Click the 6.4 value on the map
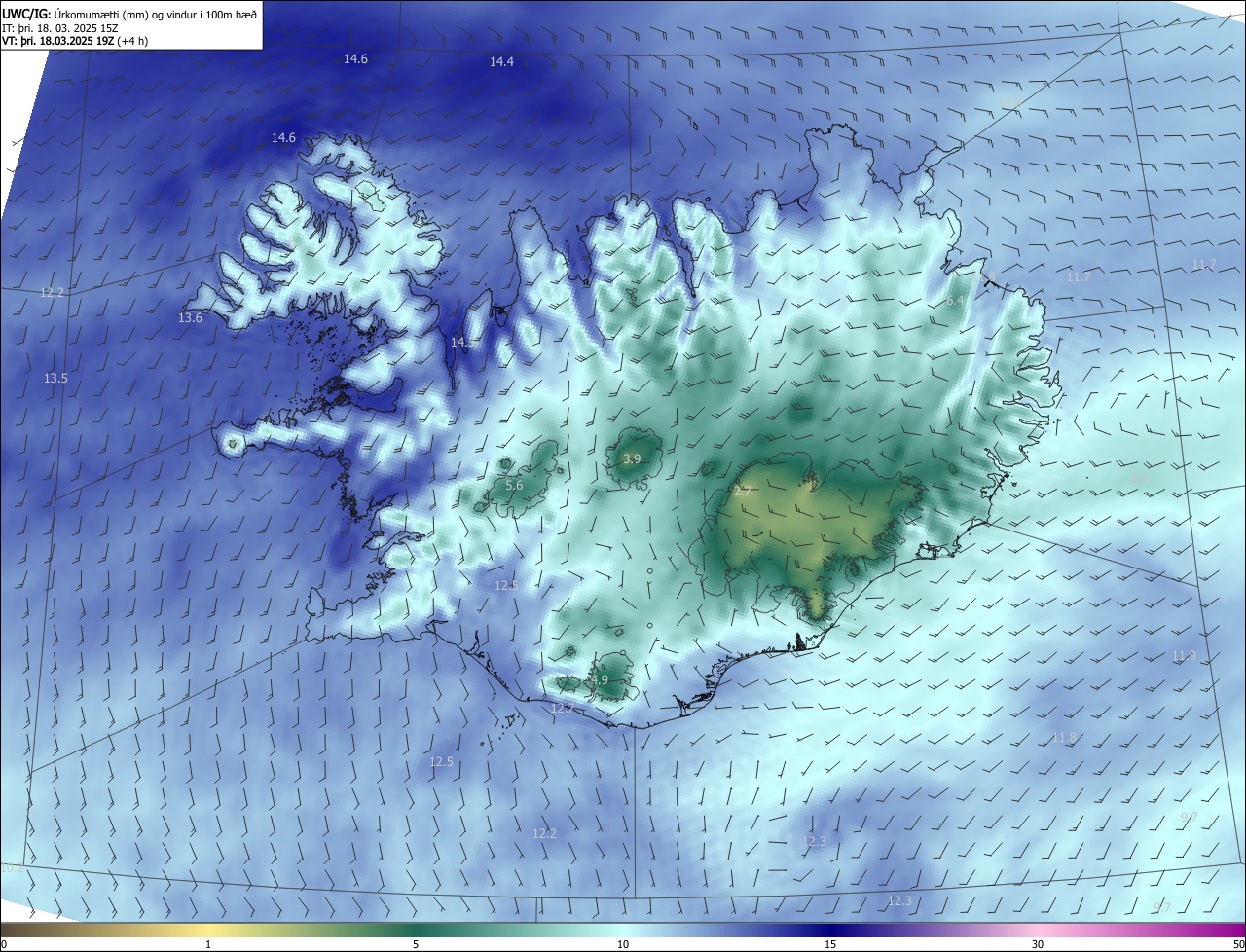Image resolution: width=1246 pixels, height=952 pixels. point(956,302)
